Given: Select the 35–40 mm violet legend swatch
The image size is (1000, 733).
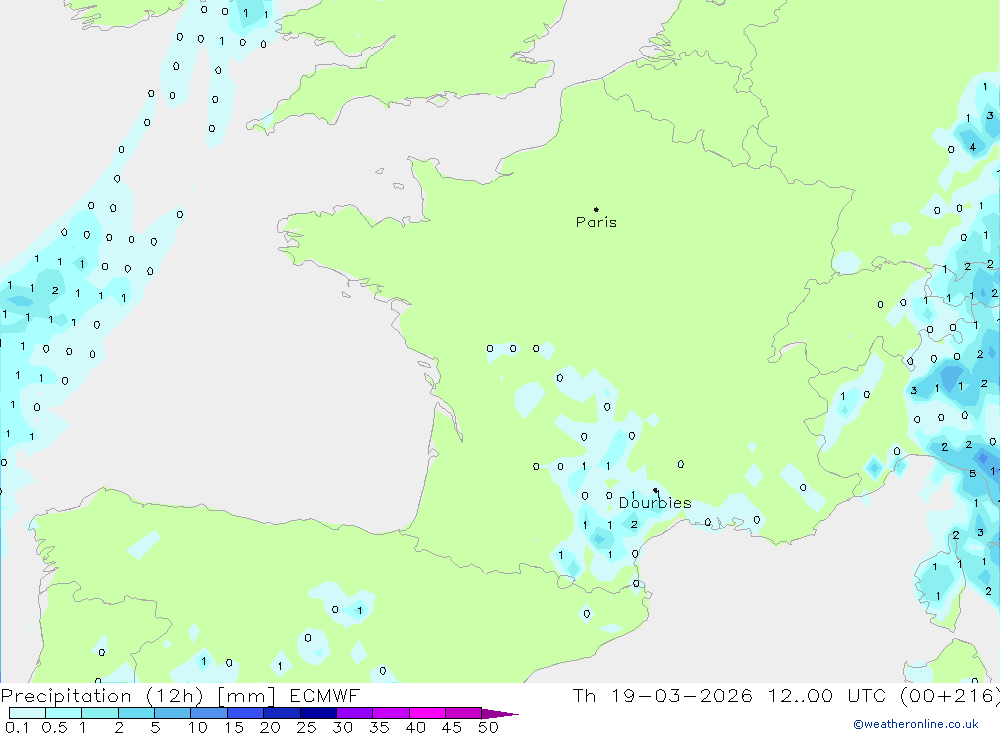Looking at the screenshot, I should click(391, 713).
